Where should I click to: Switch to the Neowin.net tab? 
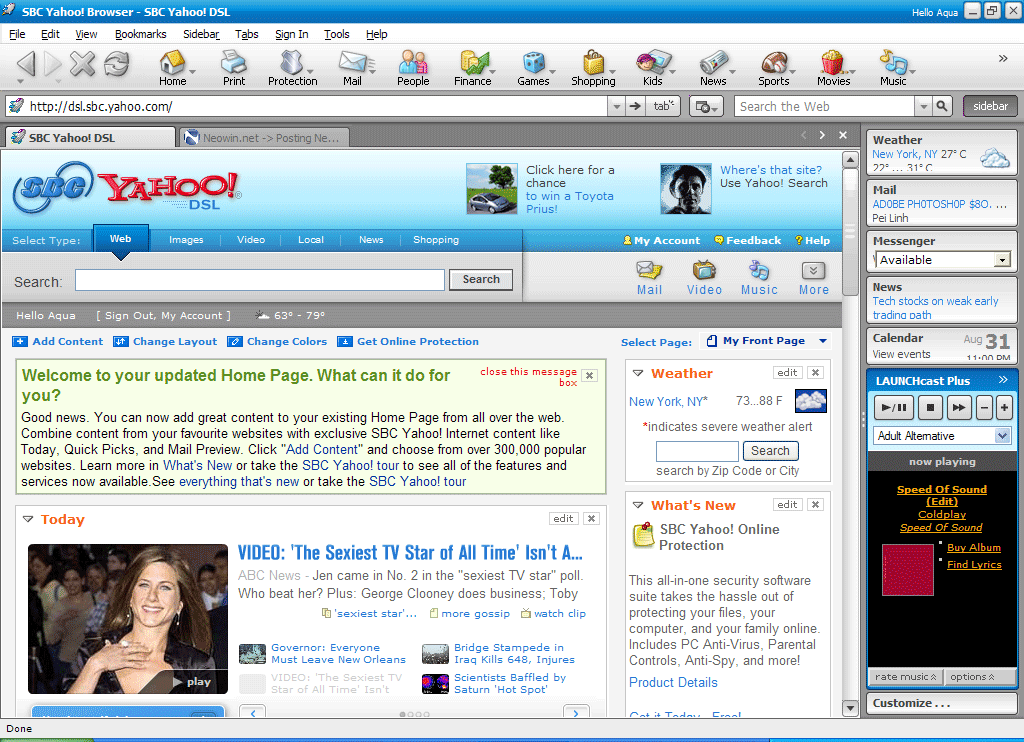click(266, 137)
